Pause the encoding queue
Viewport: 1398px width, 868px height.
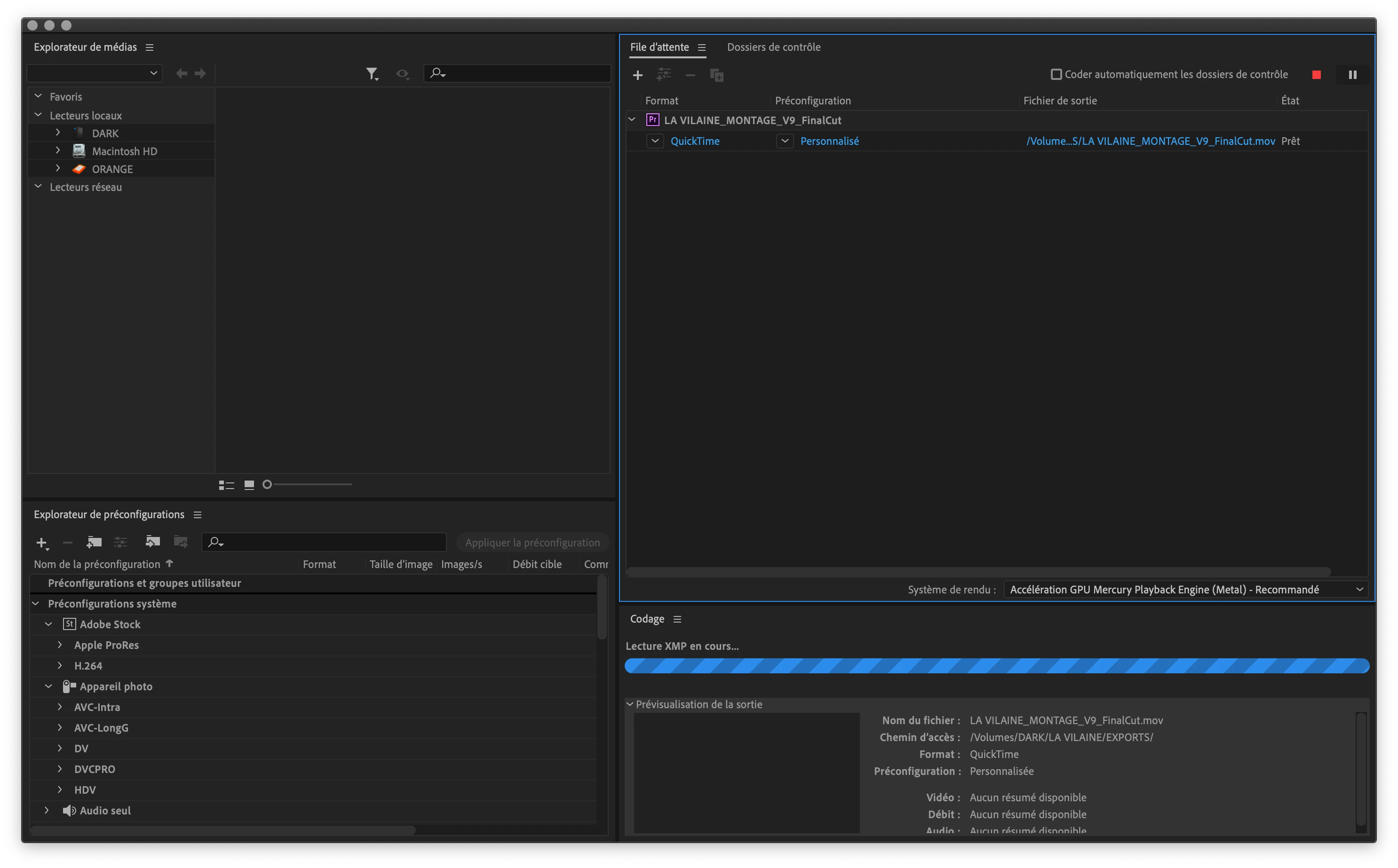click(x=1352, y=75)
